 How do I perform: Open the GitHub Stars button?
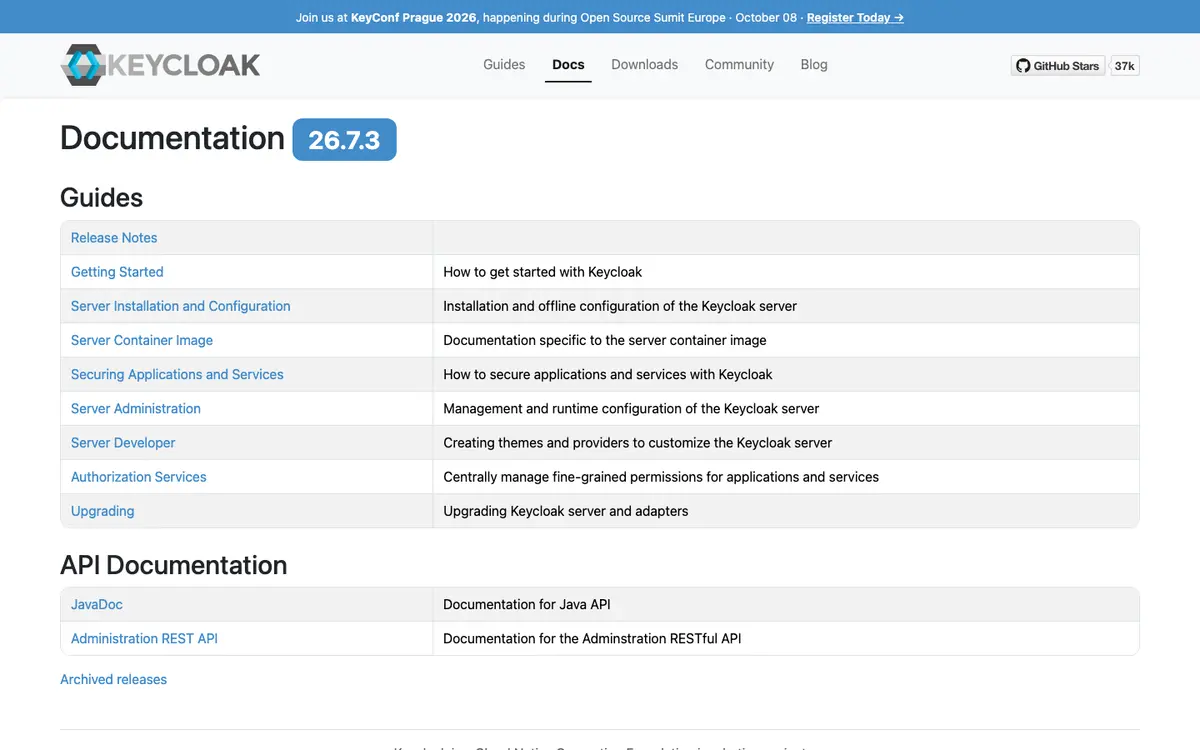coord(1057,66)
